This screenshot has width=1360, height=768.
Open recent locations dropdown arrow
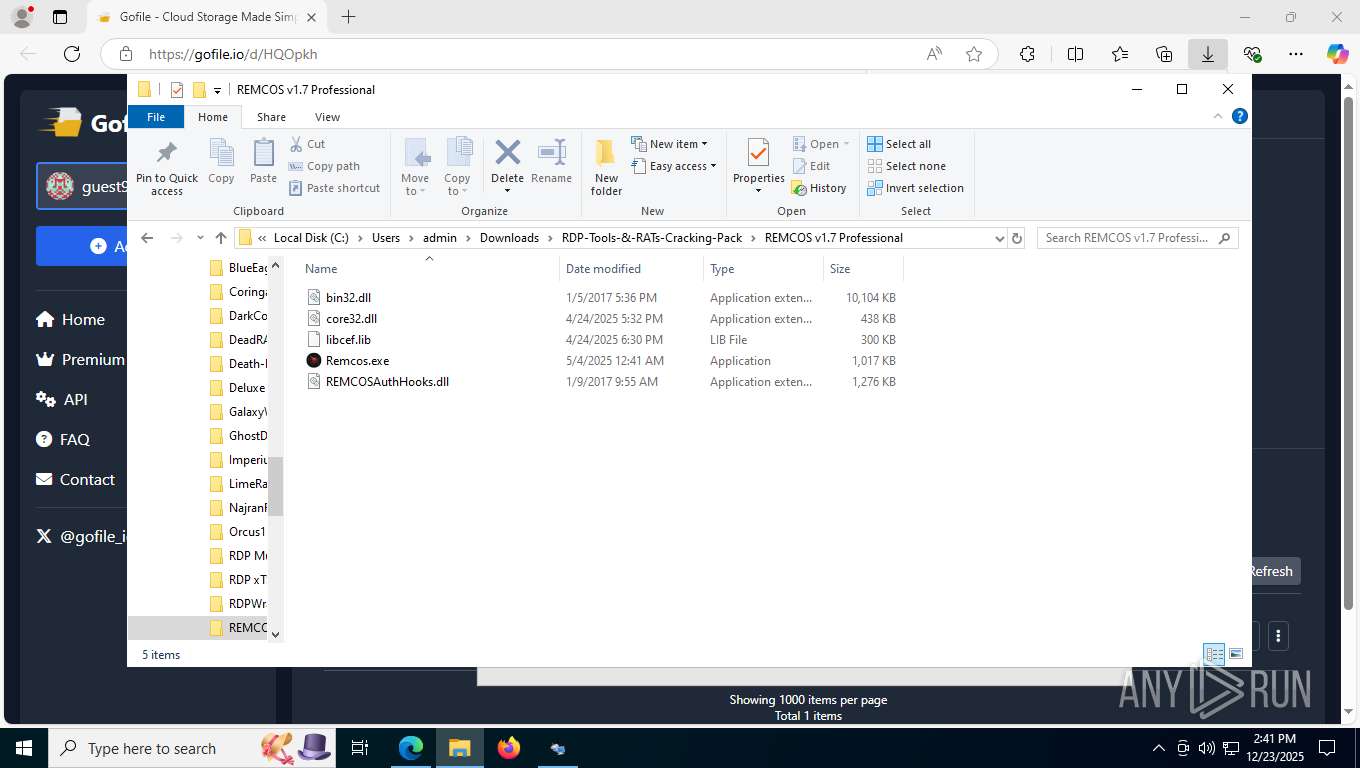point(200,238)
